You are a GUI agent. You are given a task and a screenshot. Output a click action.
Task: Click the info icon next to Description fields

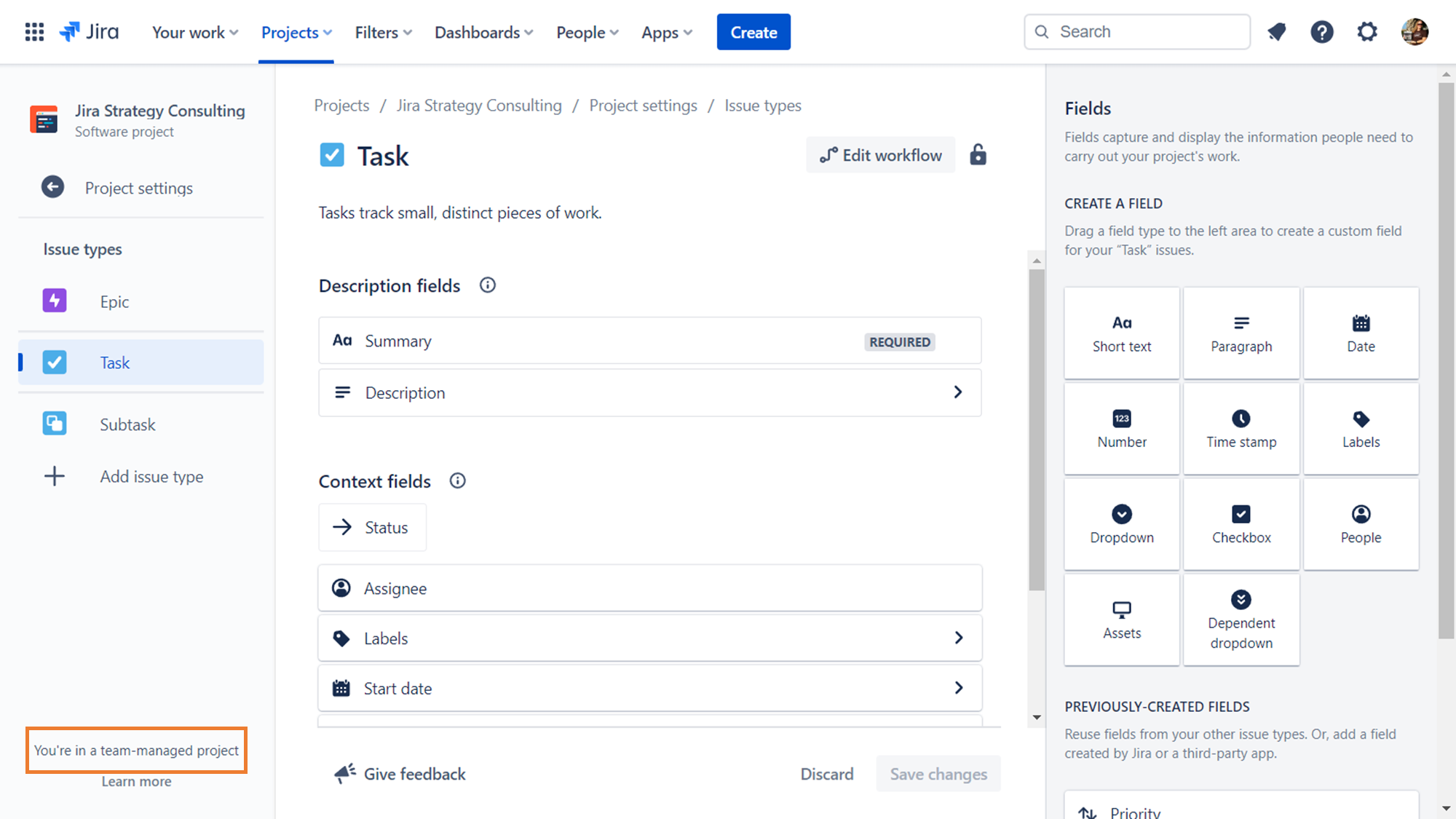pyautogui.click(x=488, y=285)
